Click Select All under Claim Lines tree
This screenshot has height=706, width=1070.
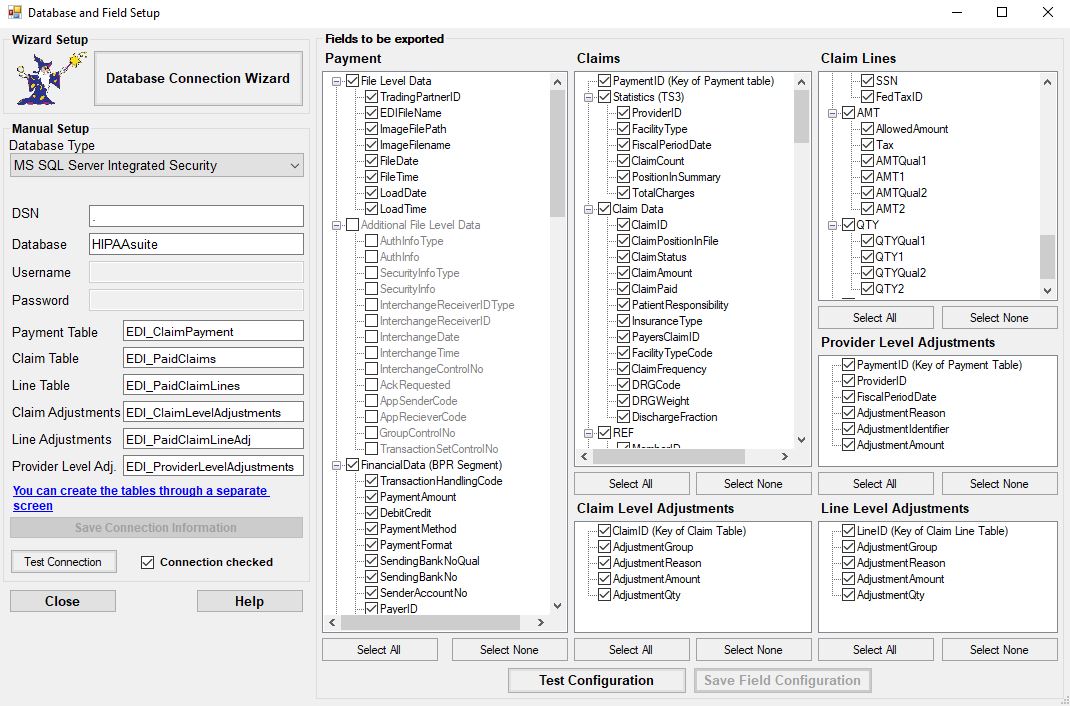tap(876, 318)
